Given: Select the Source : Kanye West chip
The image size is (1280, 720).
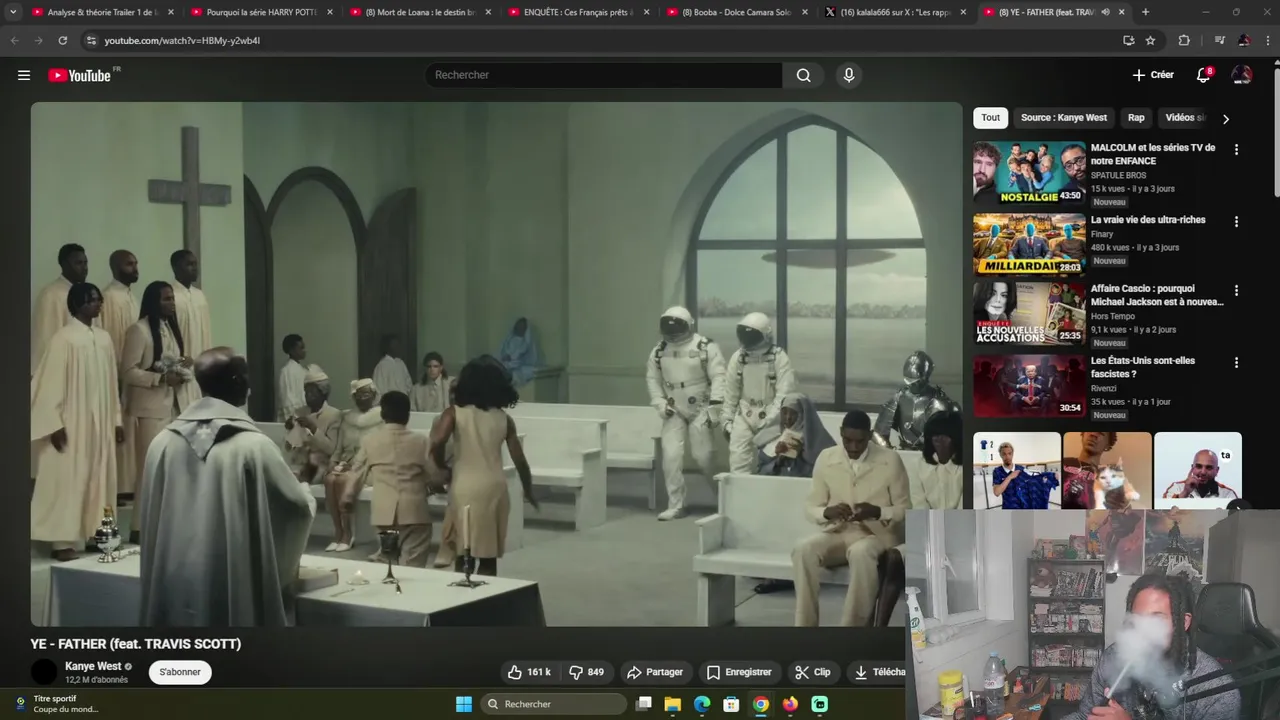Looking at the screenshot, I should click(1064, 118).
